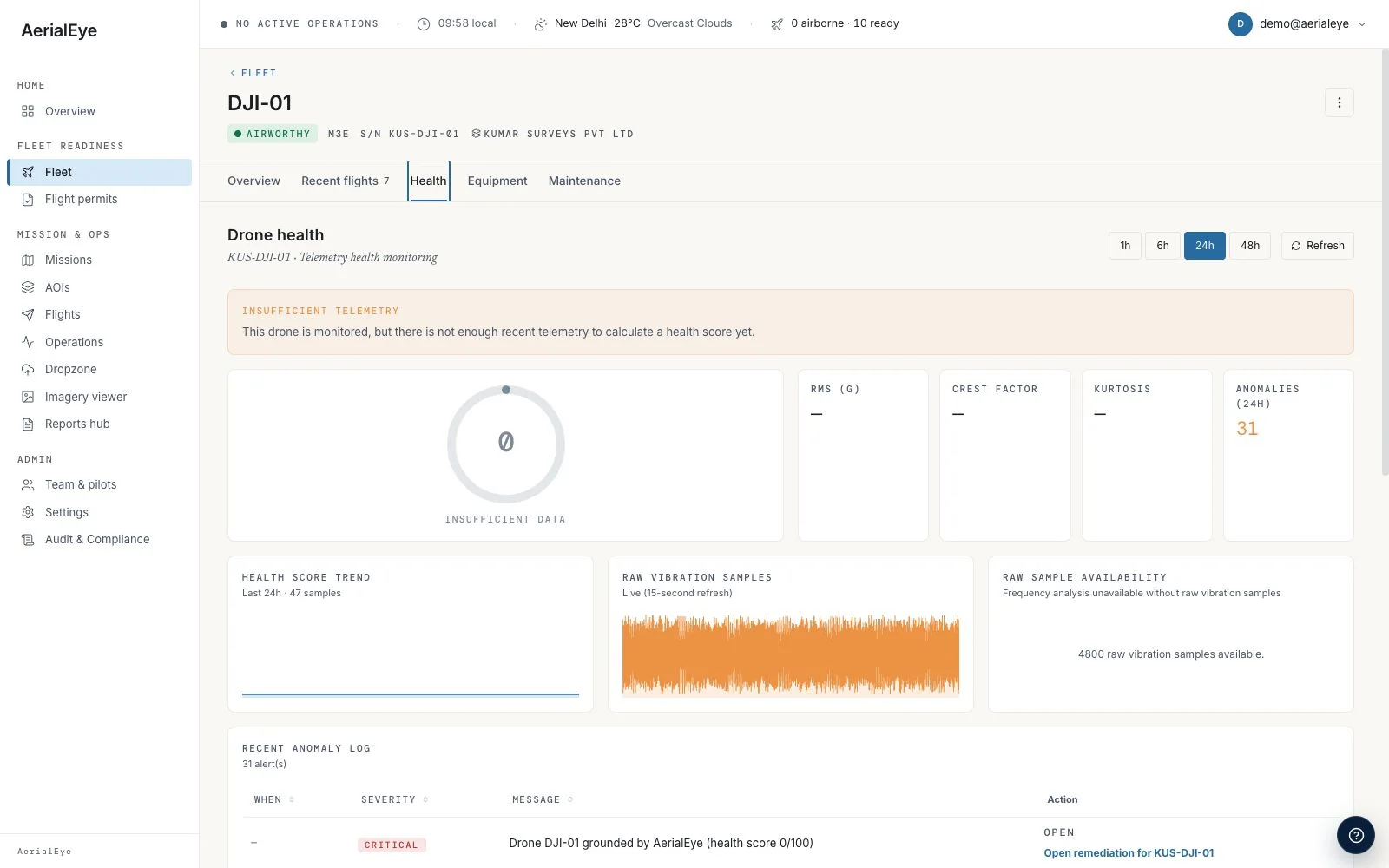Click the Dropzone upload icon

click(28, 369)
